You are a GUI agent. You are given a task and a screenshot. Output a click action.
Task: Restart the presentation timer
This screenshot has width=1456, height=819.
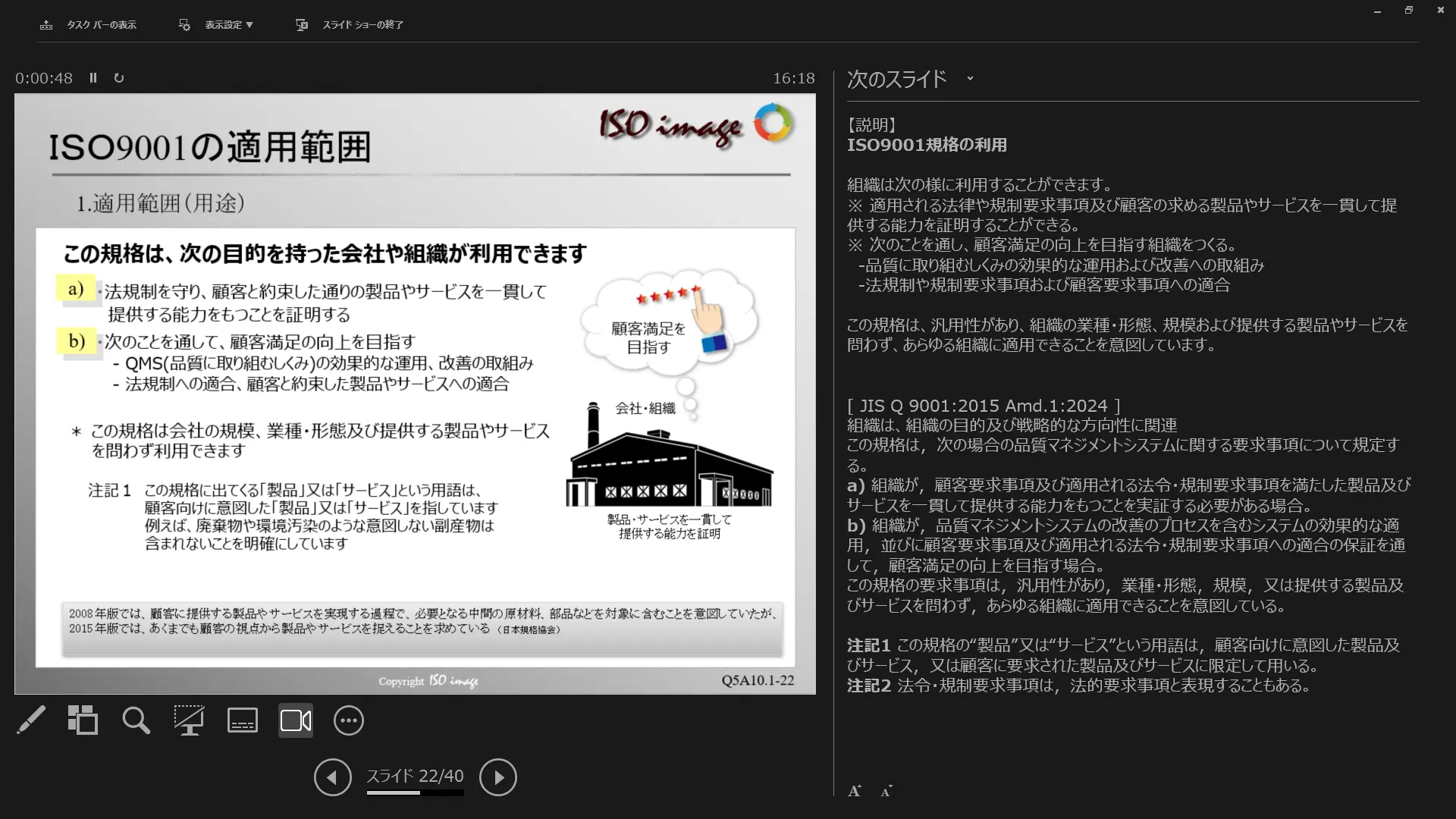(119, 78)
